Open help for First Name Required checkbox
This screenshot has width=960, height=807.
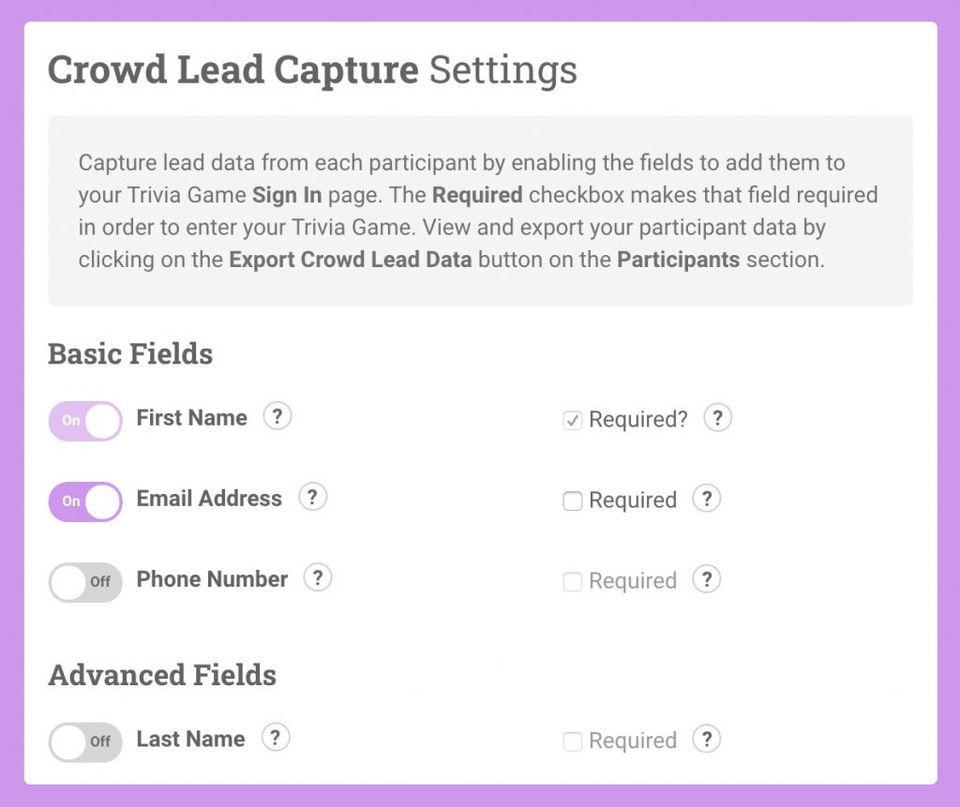click(717, 418)
